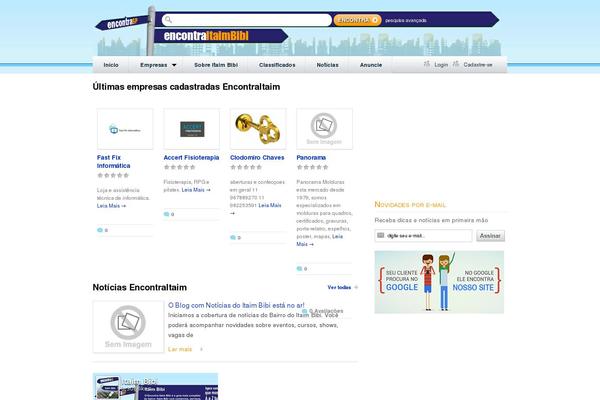Click the envelope icon in email field
This screenshot has height=400, width=600.
[380, 235]
